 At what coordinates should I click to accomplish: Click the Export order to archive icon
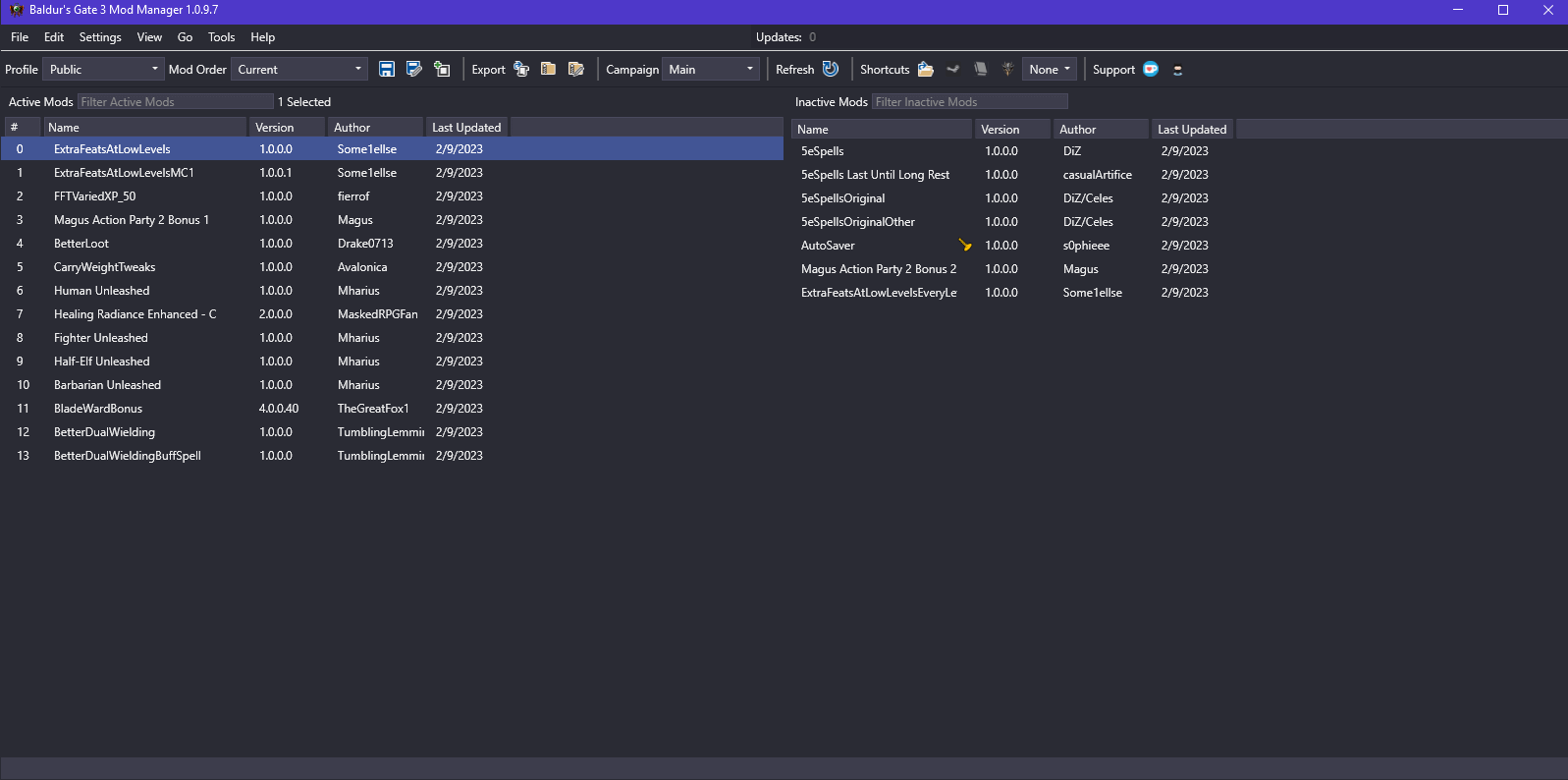pyautogui.click(x=549, y=69)
